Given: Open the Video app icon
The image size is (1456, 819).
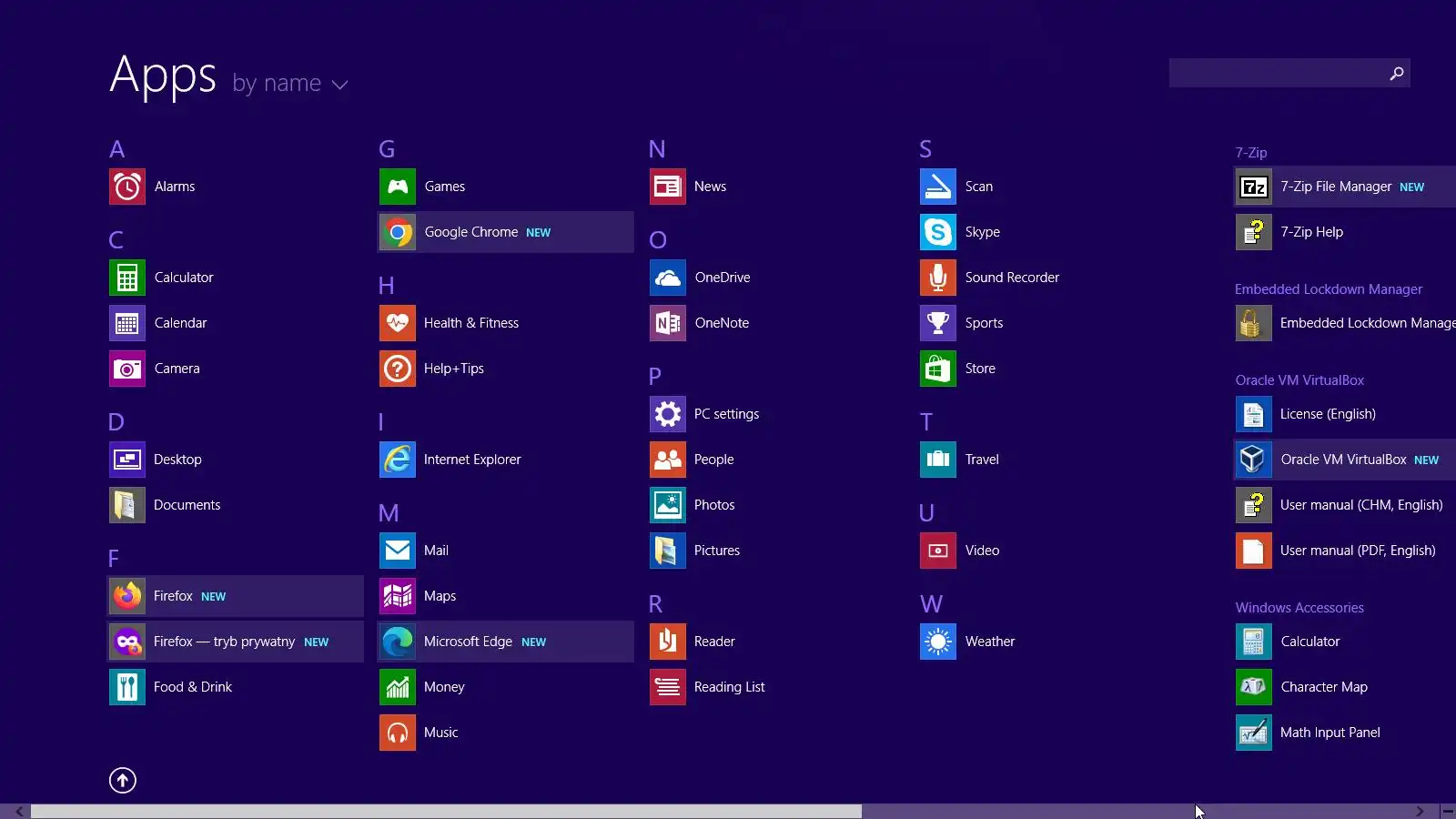Looking at the screenshot, I should [938, 551].
